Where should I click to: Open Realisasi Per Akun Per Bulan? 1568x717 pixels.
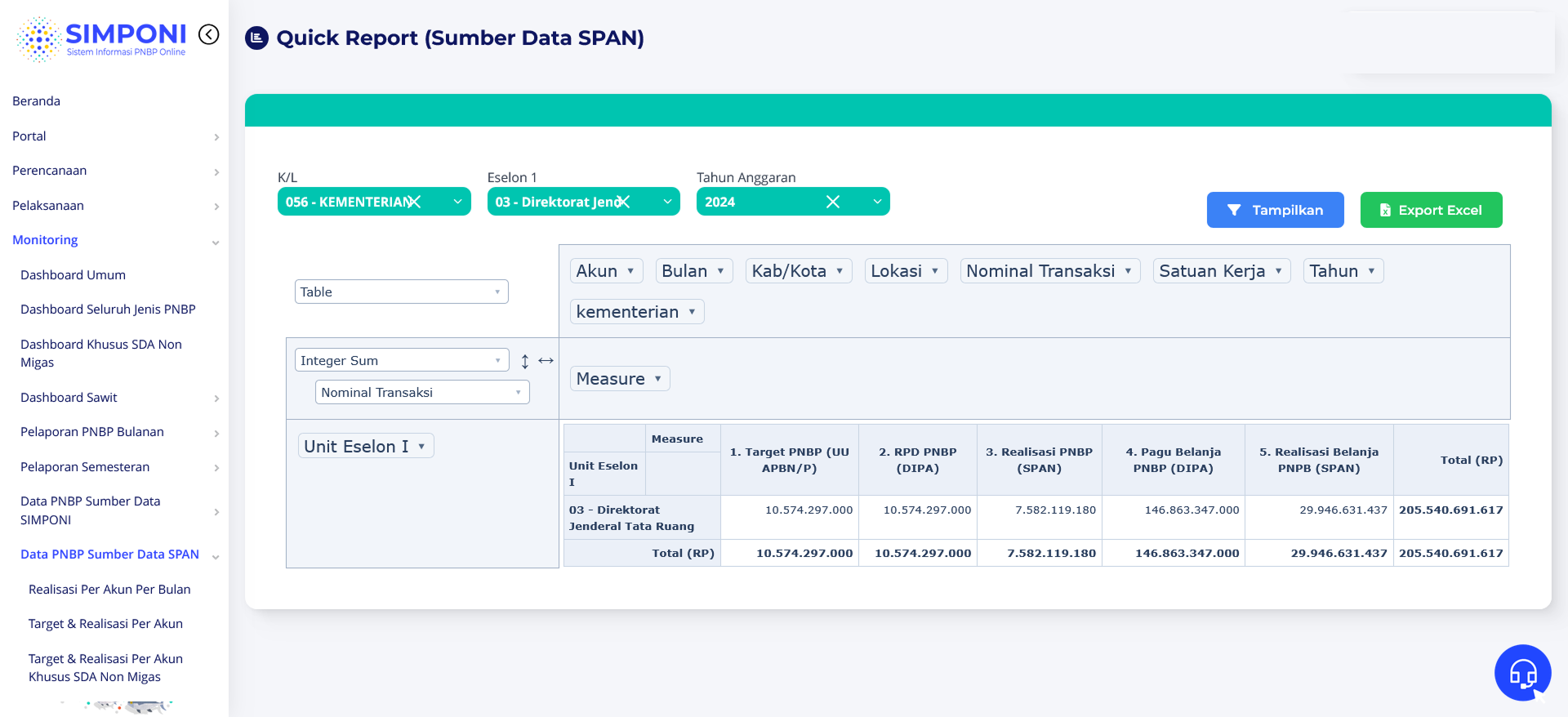coord(109,590)
